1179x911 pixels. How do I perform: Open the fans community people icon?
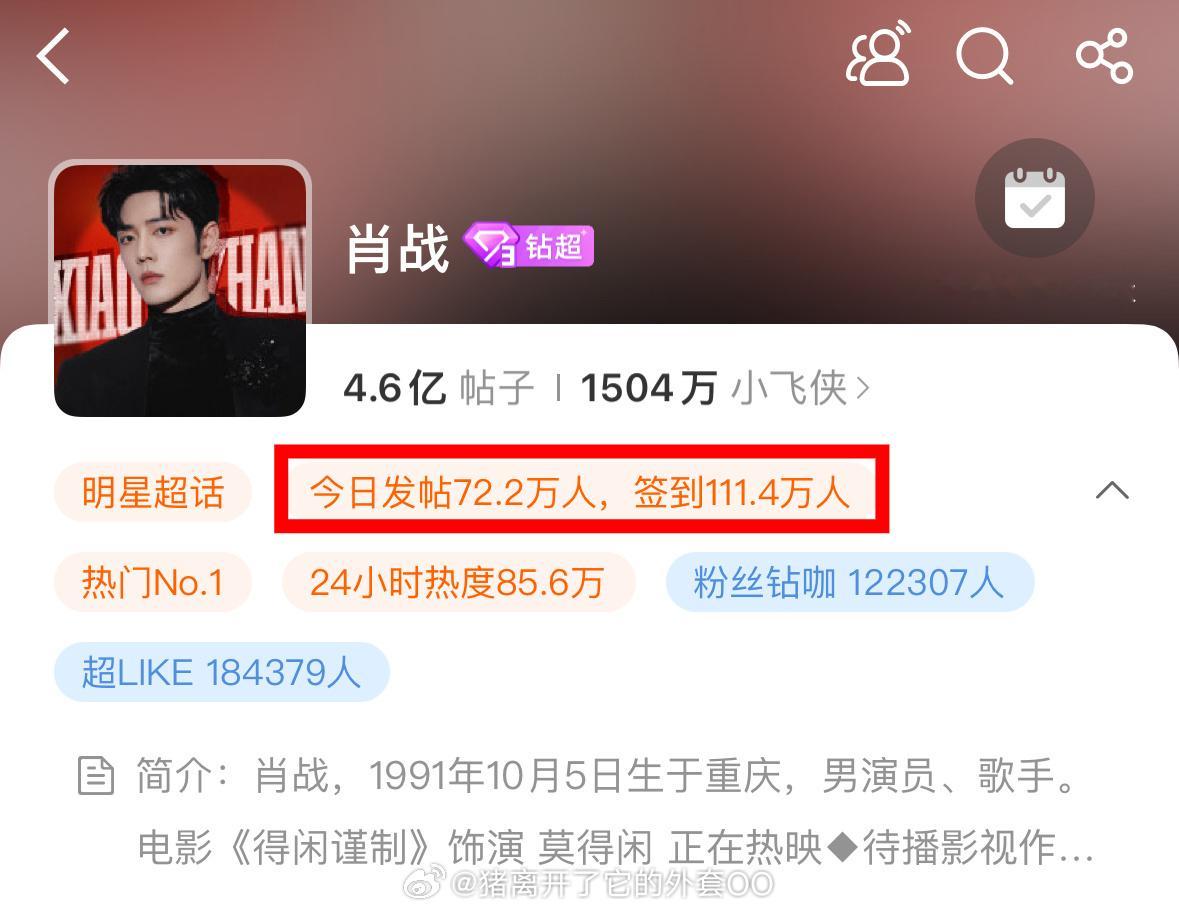pos(878,53)
